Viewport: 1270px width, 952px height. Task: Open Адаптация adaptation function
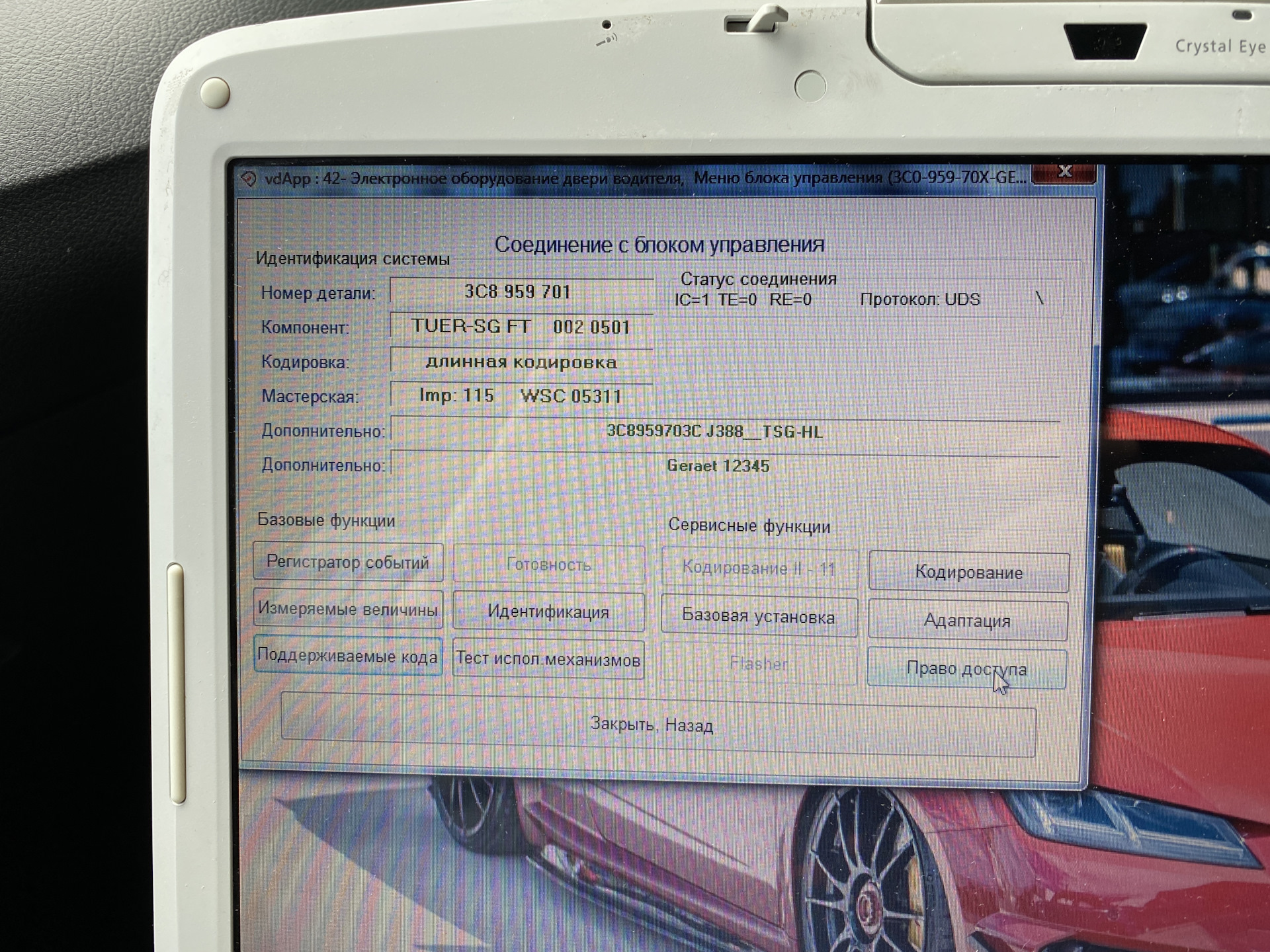tap(968, 620)
